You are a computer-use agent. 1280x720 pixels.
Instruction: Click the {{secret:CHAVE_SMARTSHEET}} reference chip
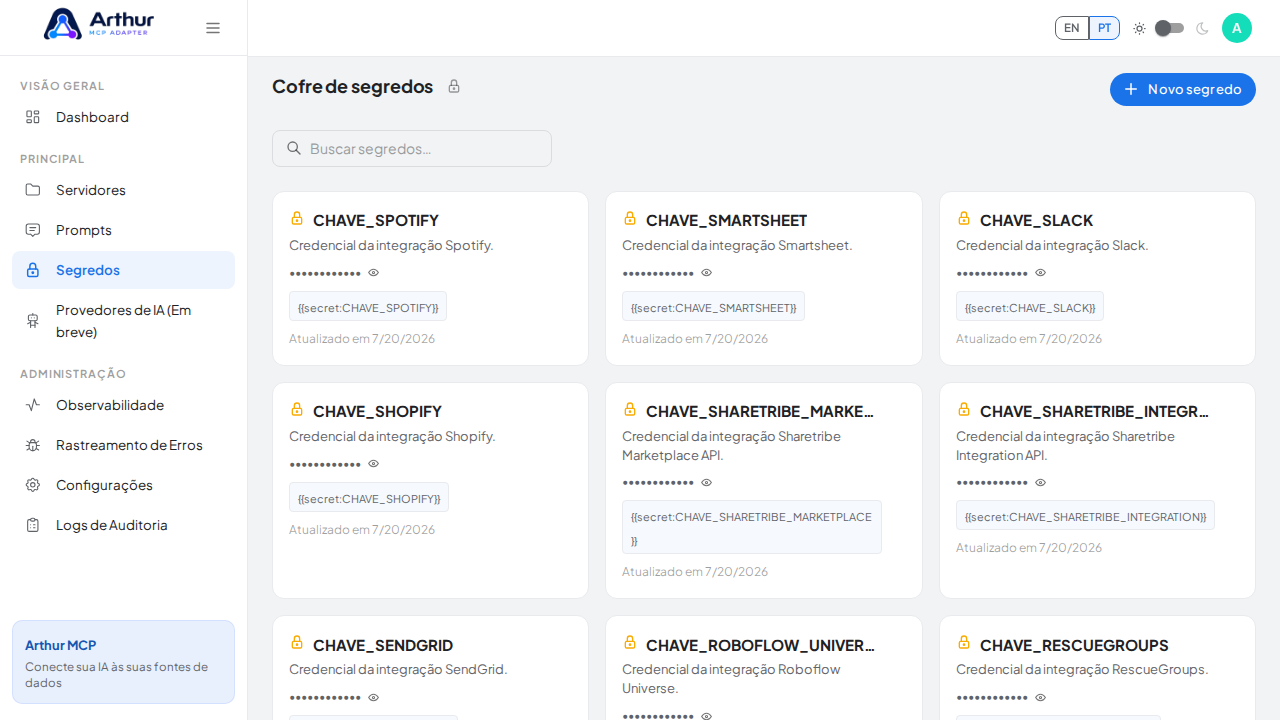click(713, 307)
